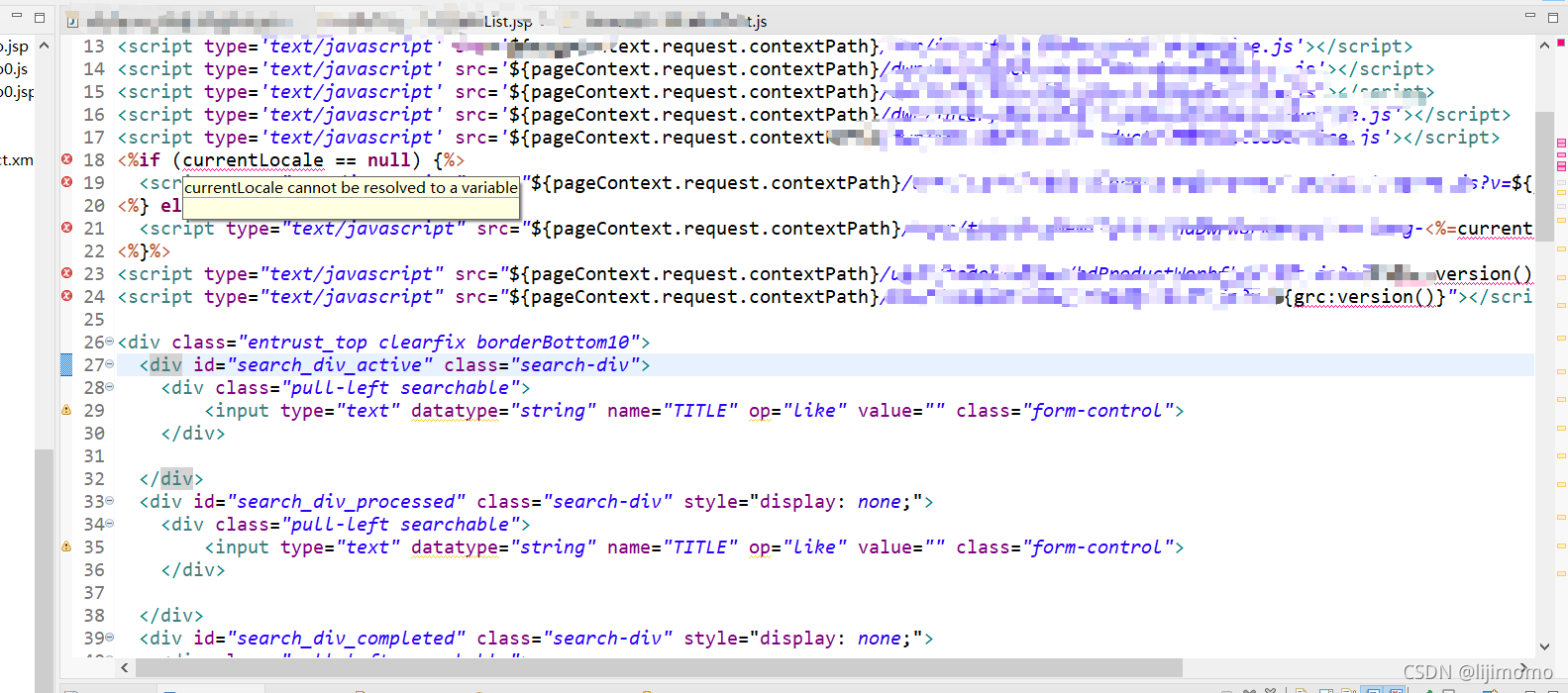Click 'display: none;' style on line 33
1568x693 pixels.
pyautogui.click(x=836, y=501)
